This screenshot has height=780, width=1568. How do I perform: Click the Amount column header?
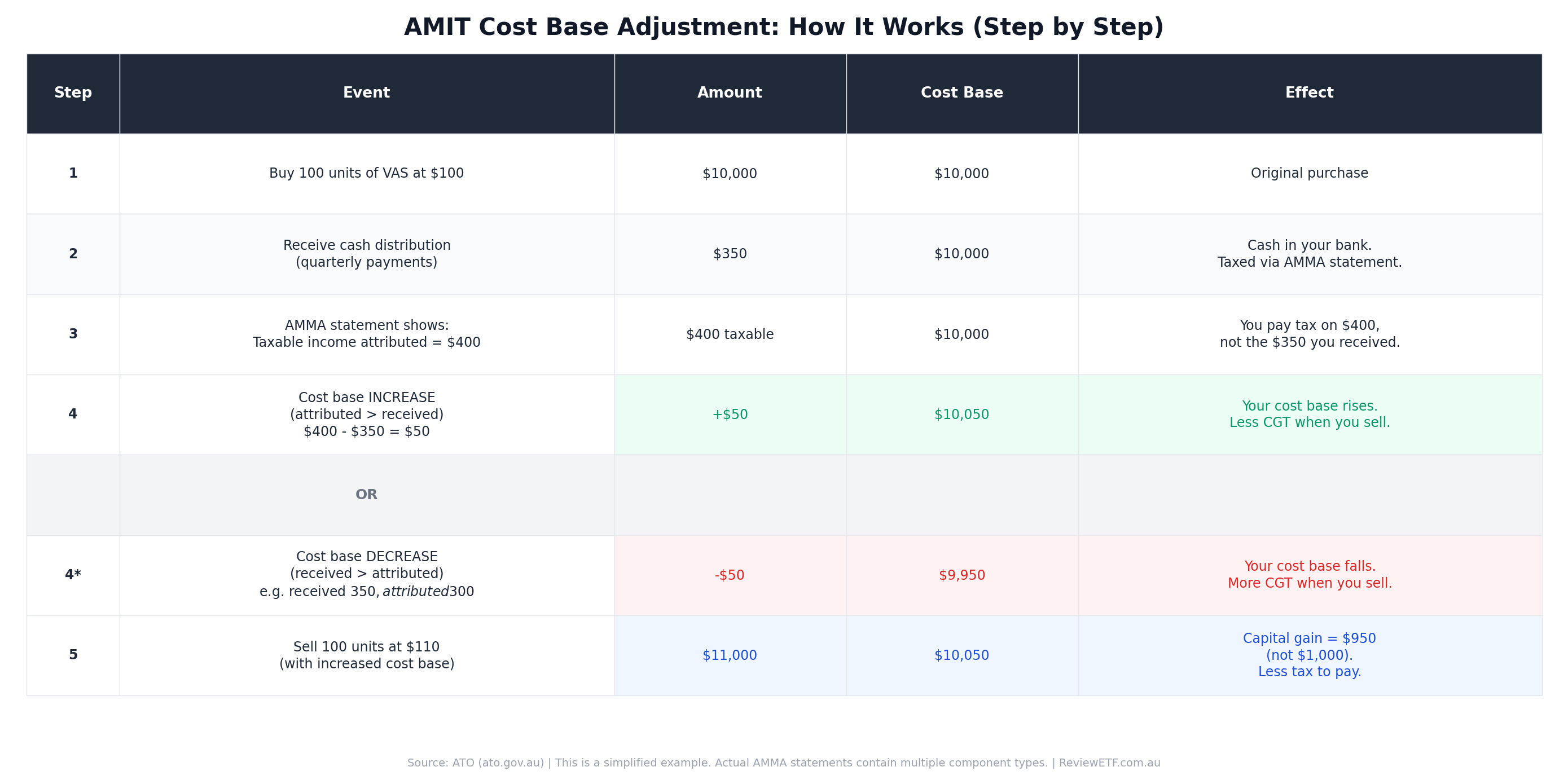point(729,93)
